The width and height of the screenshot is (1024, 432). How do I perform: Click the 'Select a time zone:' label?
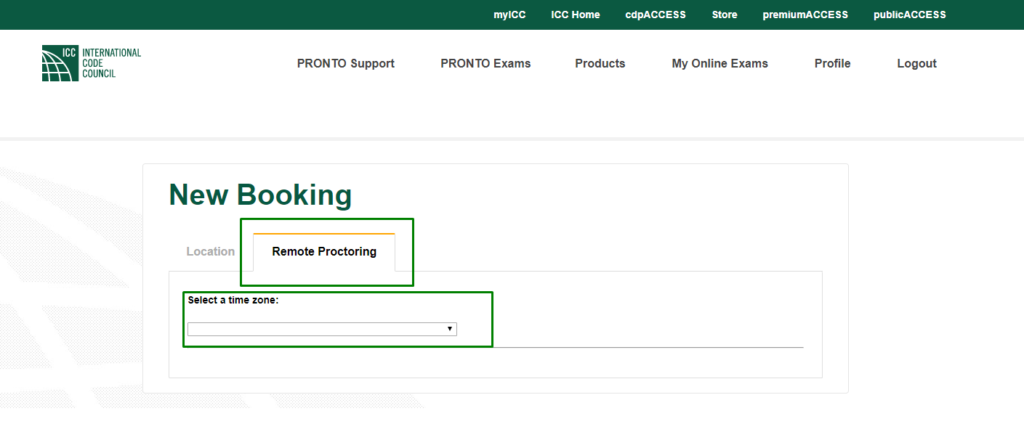tap(233, 301)
